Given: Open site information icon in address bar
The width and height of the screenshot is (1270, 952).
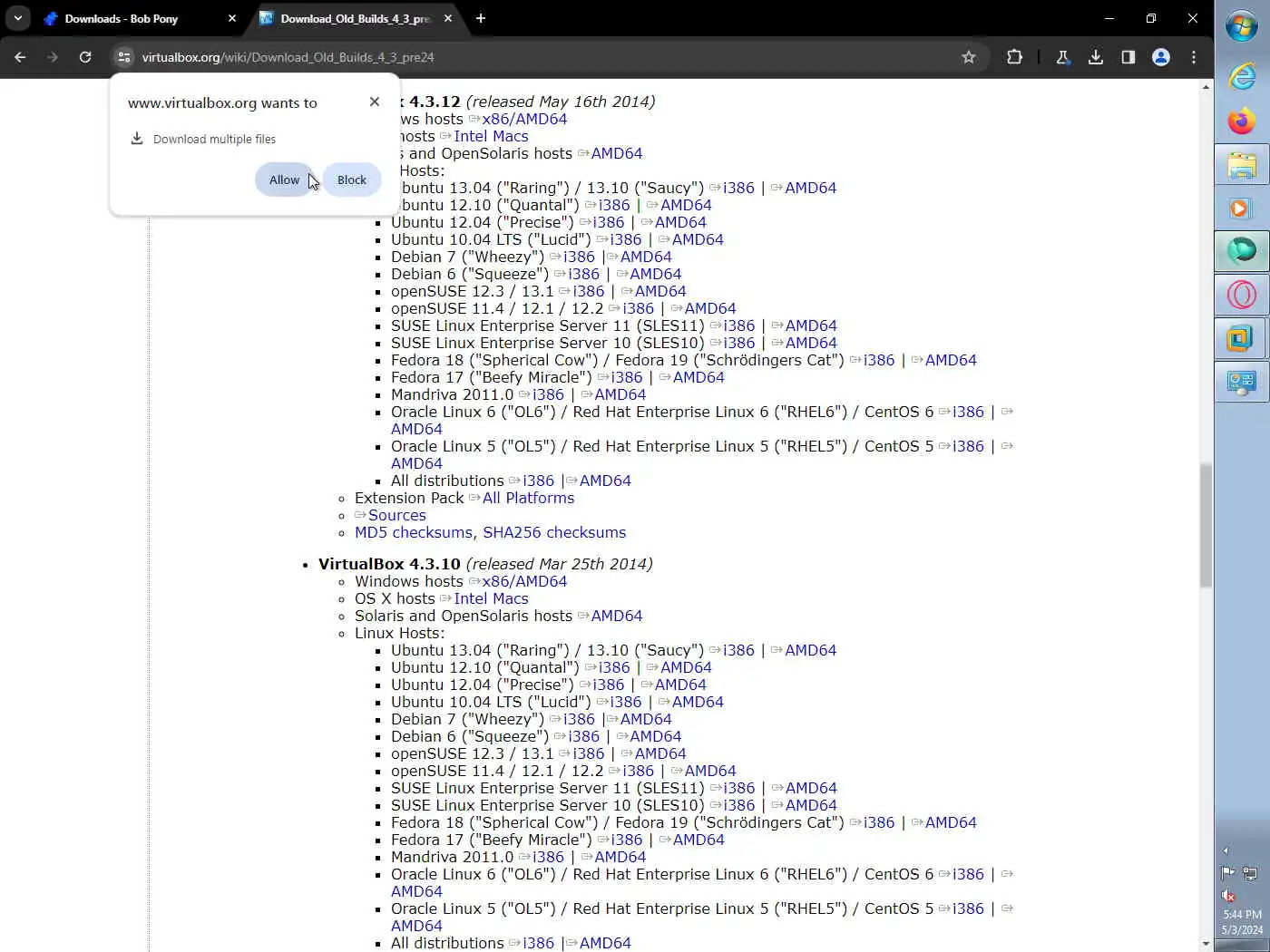Looking at the screenshot, I should pyautogui.click(x=124, y=57).
